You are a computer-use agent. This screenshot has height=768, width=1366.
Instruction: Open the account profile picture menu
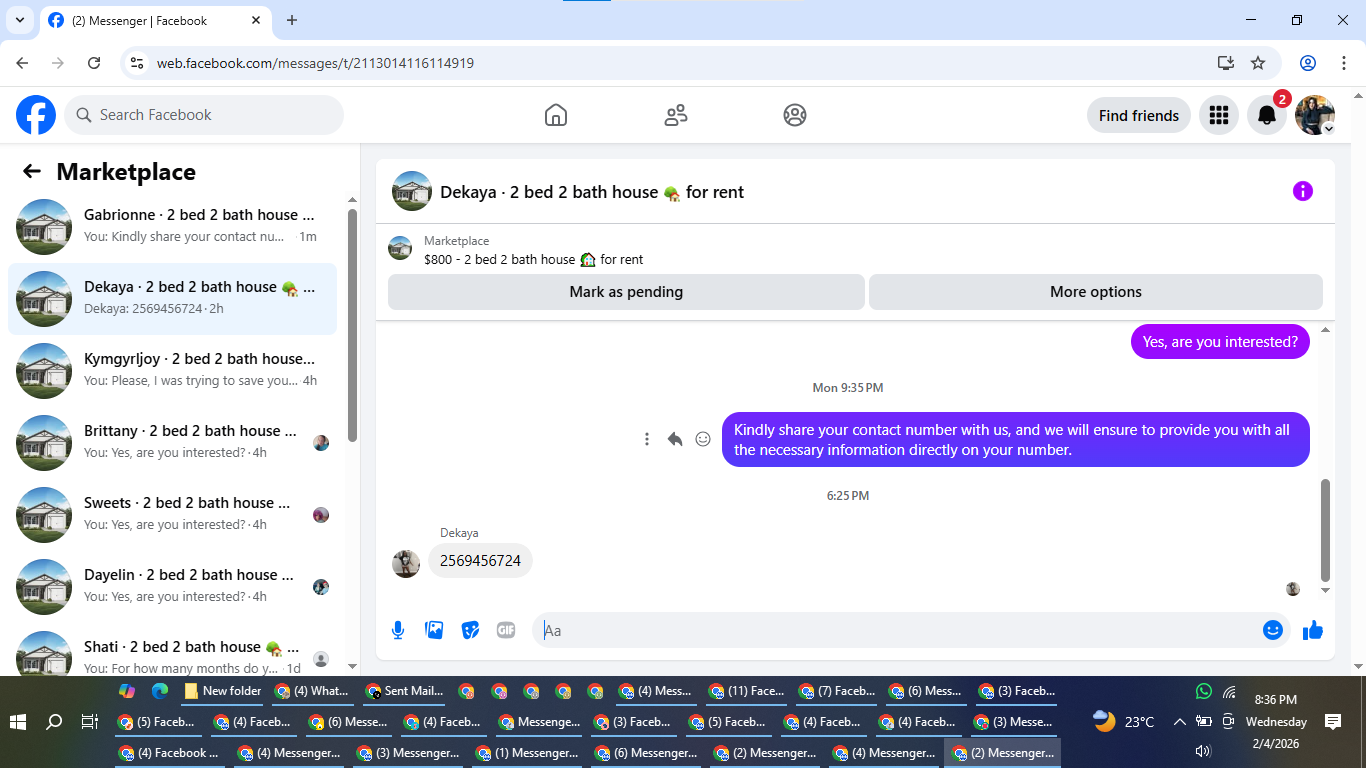[x=1315, y=115]
